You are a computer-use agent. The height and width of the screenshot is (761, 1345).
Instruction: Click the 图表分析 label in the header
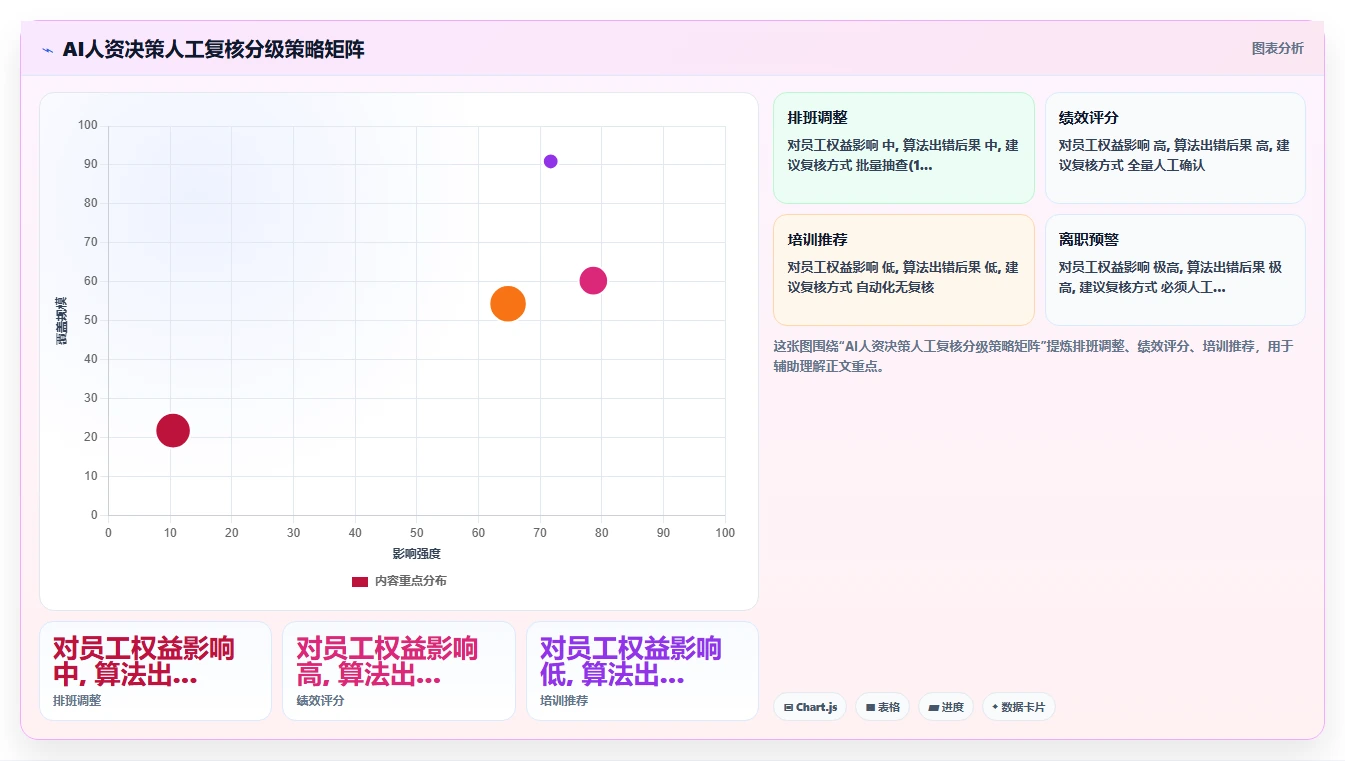1278,48
